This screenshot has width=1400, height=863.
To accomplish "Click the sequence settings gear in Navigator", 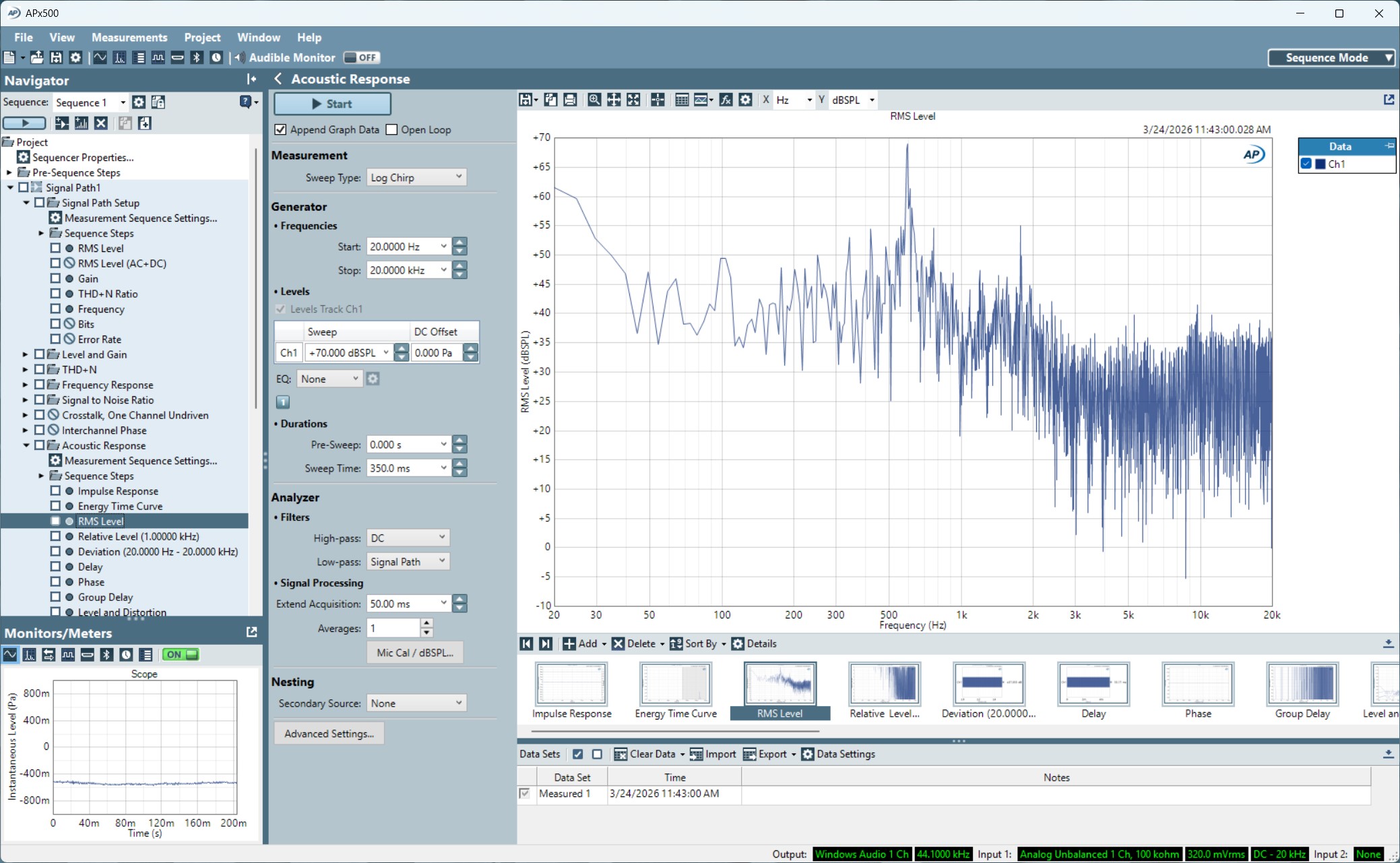I will [x=139, y=102].
